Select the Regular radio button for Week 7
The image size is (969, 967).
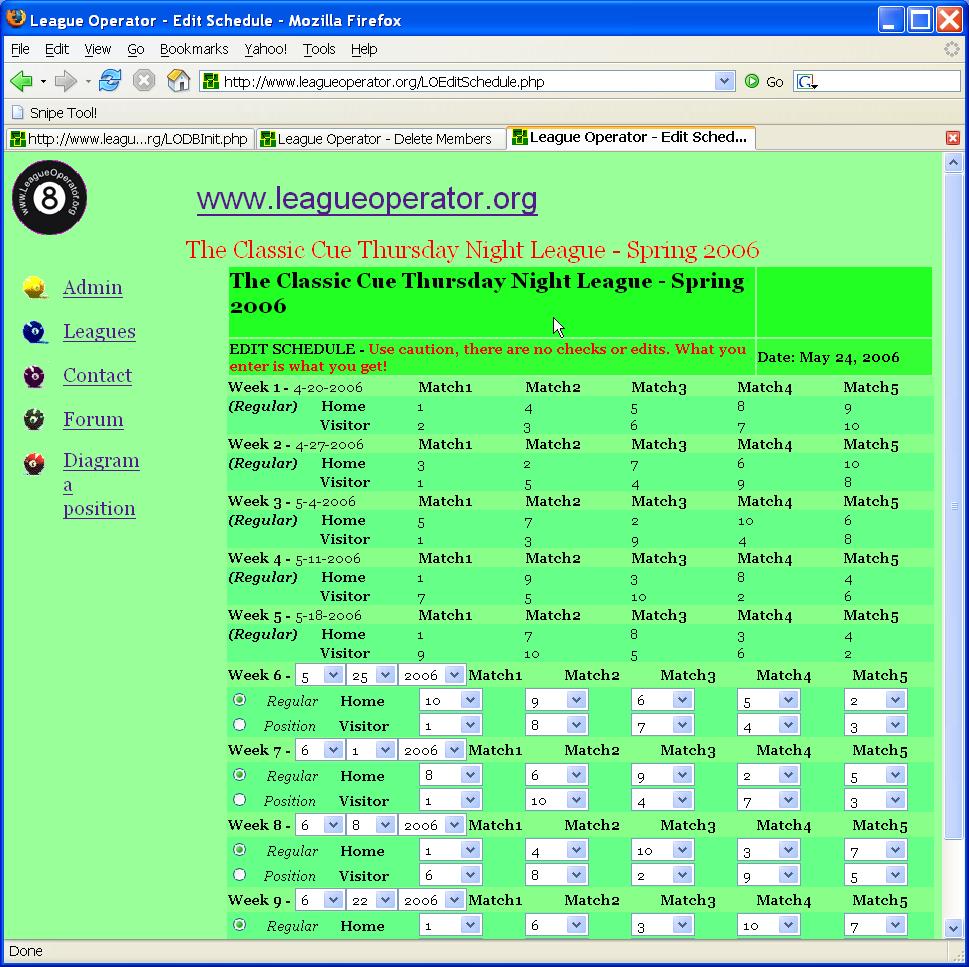pos(239,775)
